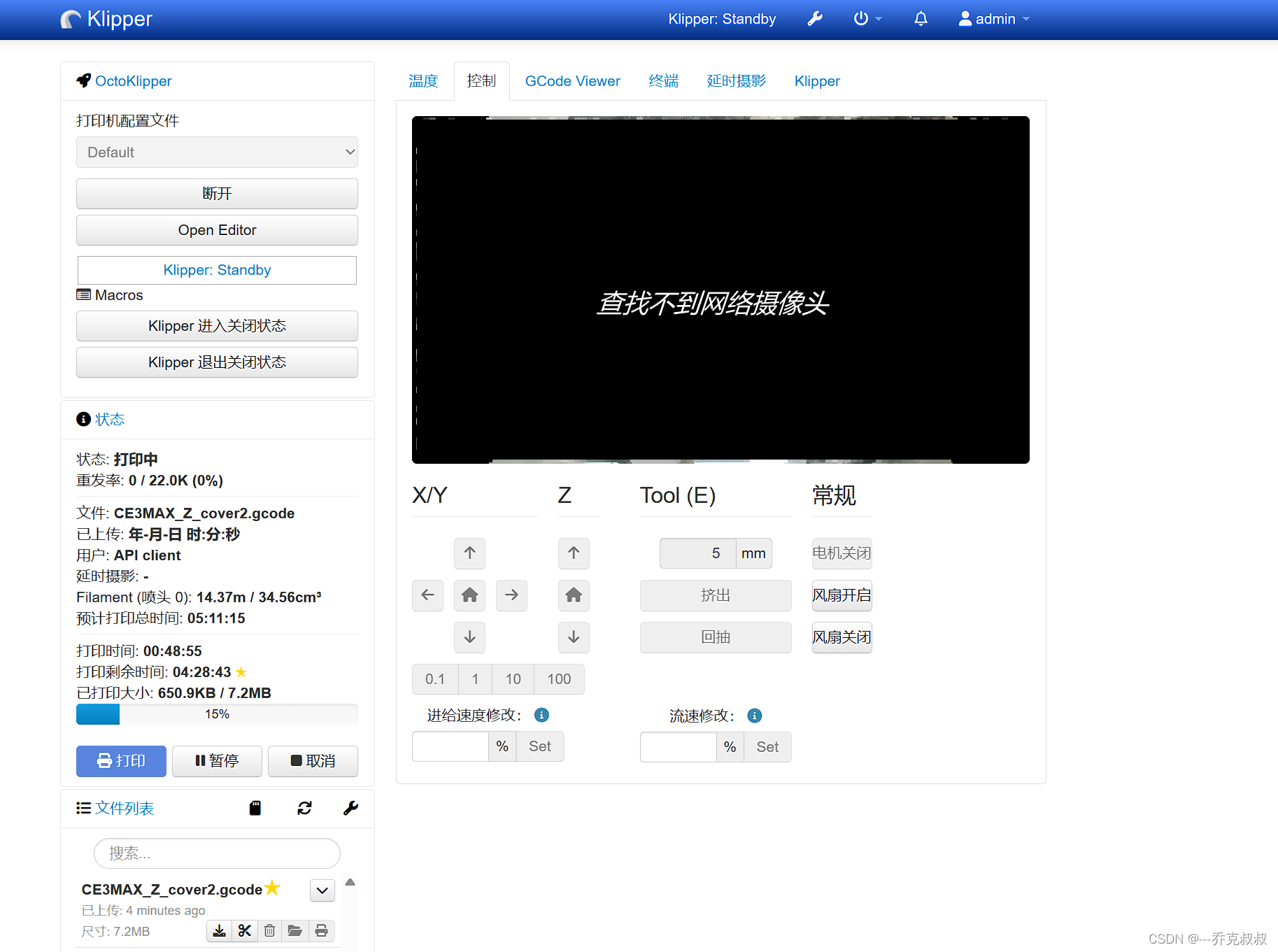The width and height of the screenshot is (1278, 952).
Task: Home the X/Y axes with the home icon
Action: tap(469, 595)
